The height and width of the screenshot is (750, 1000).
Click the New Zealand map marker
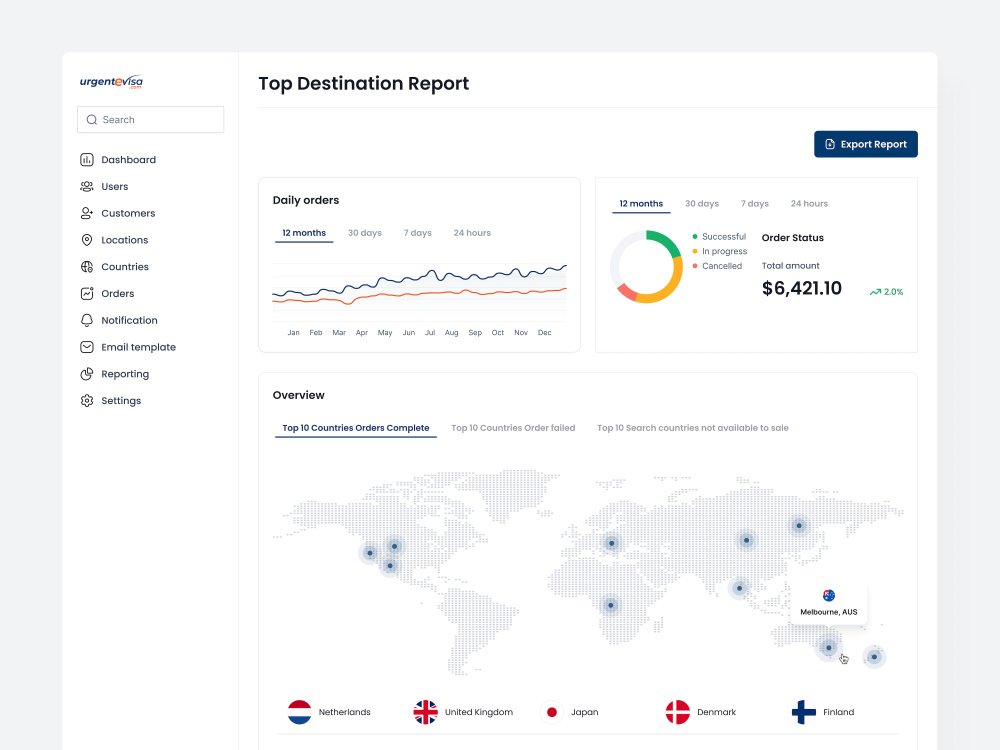click(874, 657)
